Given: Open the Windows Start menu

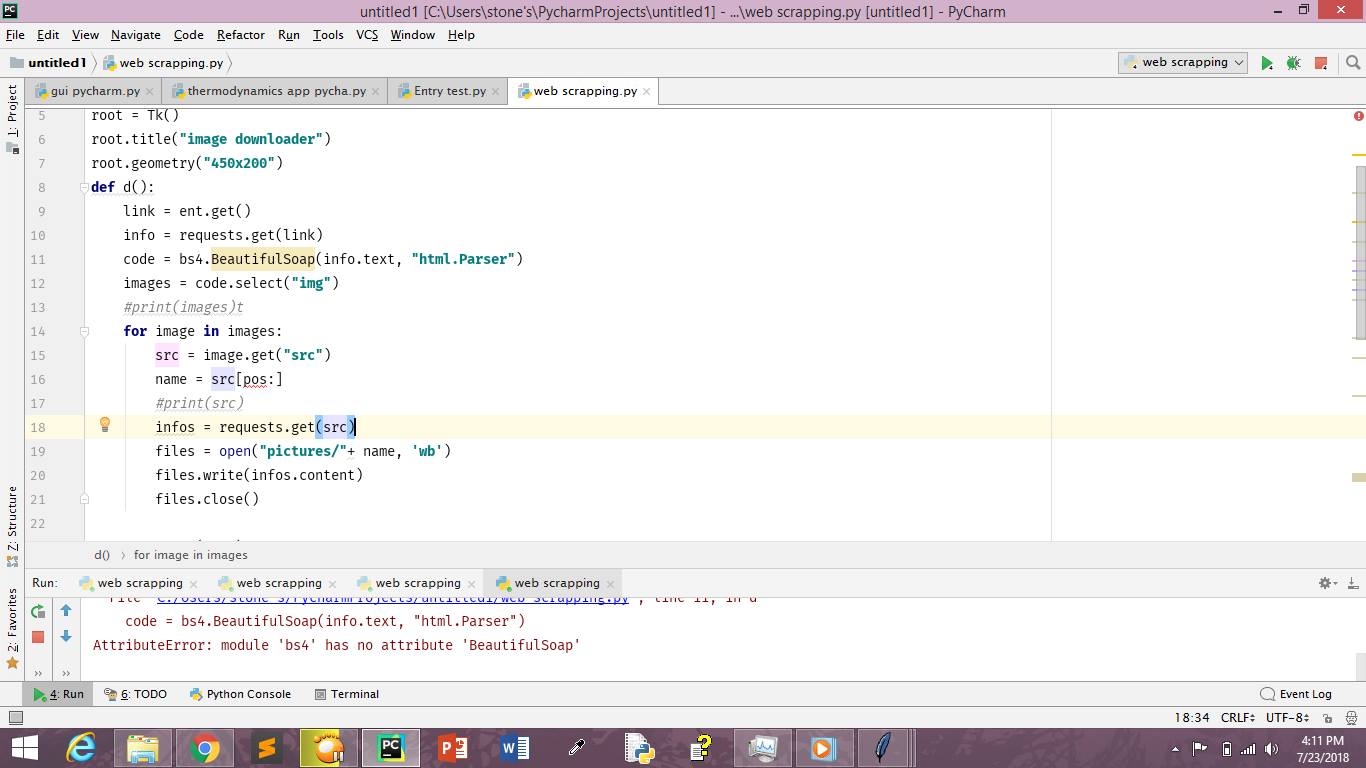Looking at the screenshot, I should tap(24, 748).
